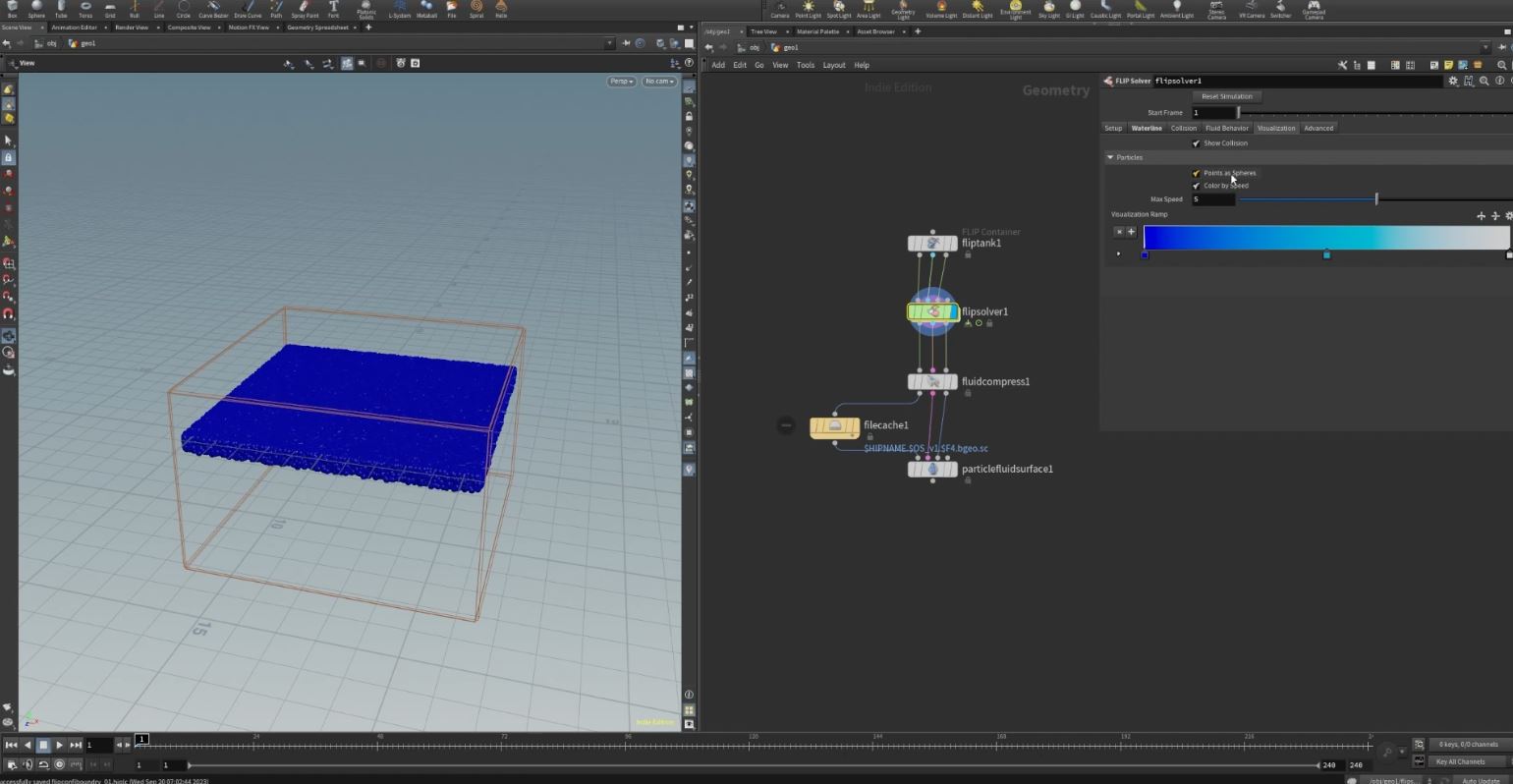Select the flipsolver1 node in the network
Image resolution: width=1513 pixels, height=784 pixels.
click(931, 311)
